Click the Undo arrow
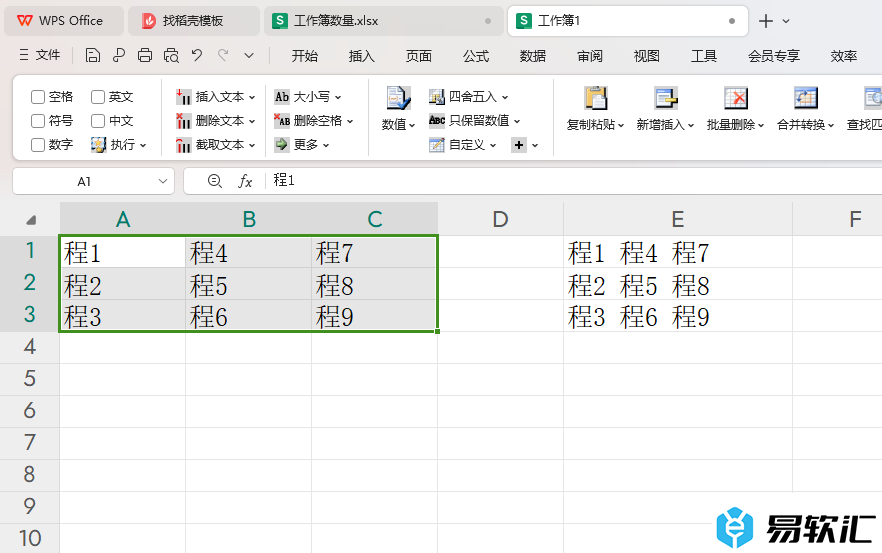Screen dimensions: 882x553 pyautogui.click(x=196, y=55)
